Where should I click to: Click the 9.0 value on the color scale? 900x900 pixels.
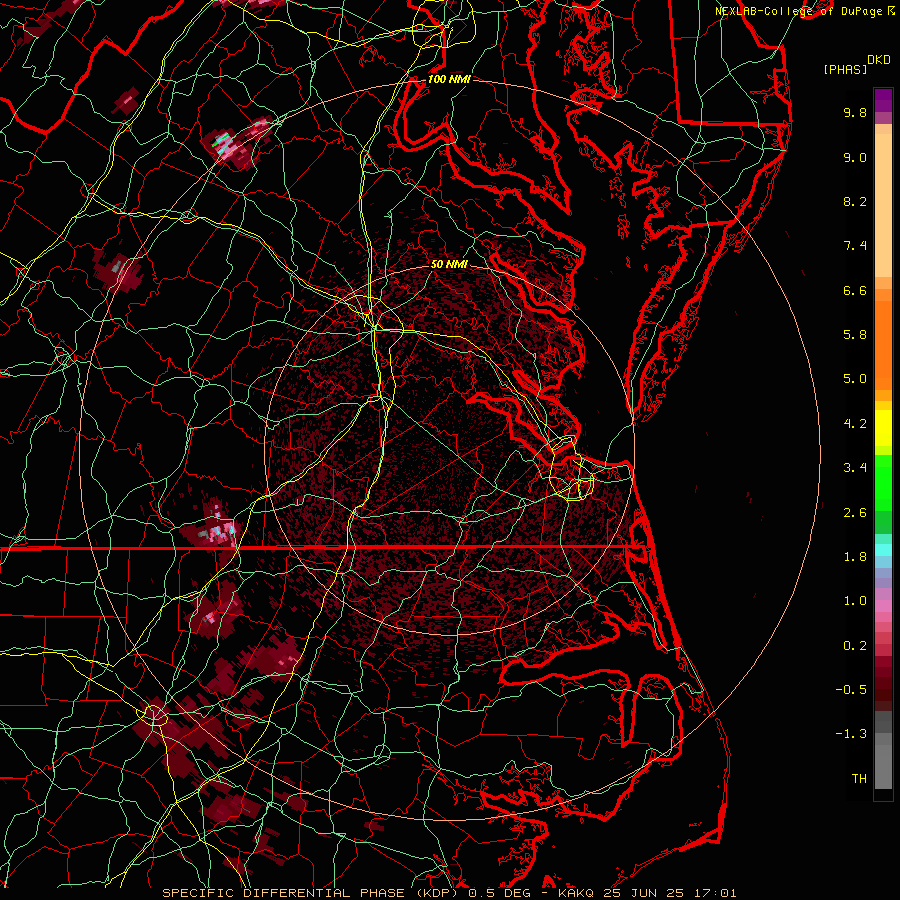point(855,157)
